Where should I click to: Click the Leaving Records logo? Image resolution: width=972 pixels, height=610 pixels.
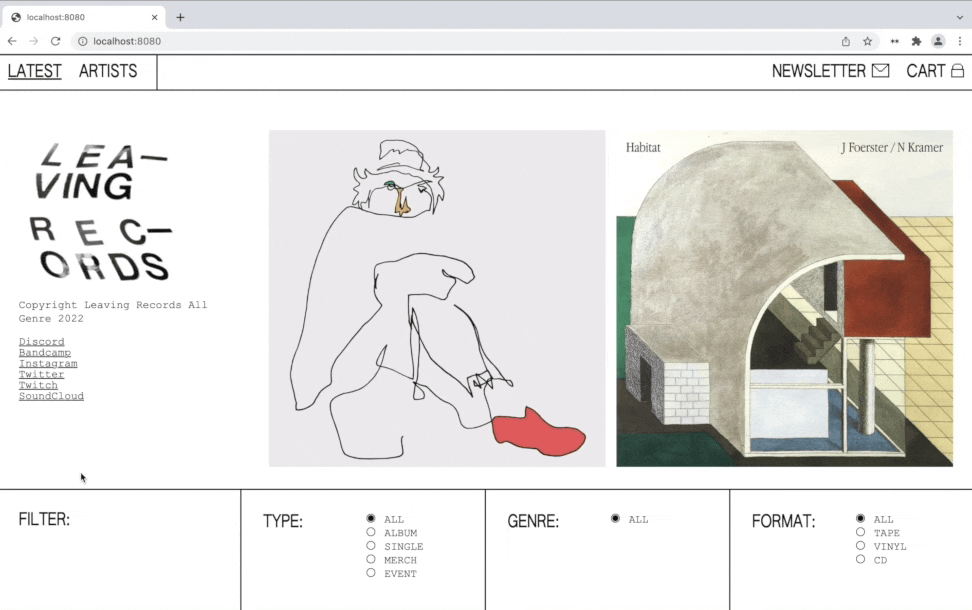click(x=101, y=212)
